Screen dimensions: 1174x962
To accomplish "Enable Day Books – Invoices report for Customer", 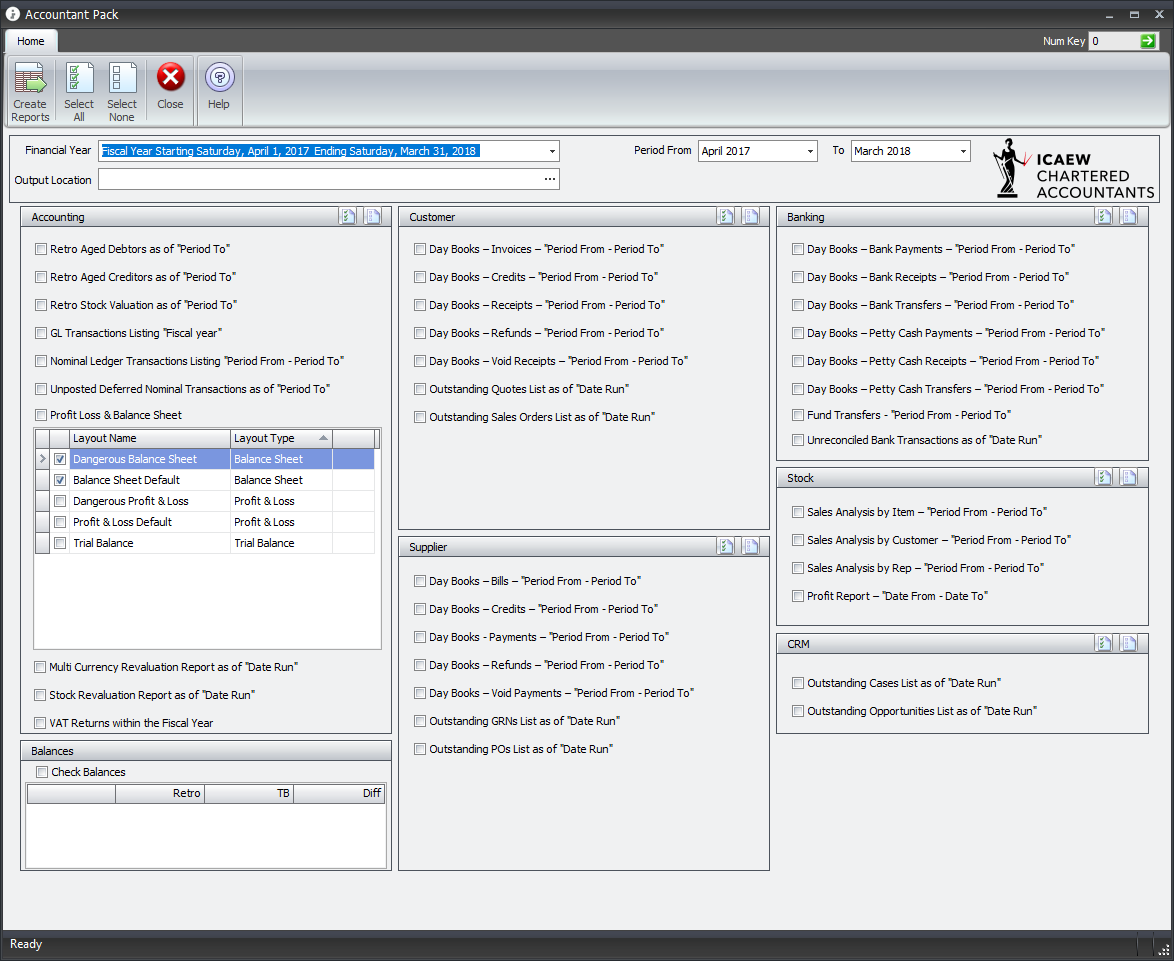I will [x=420, y=248].
